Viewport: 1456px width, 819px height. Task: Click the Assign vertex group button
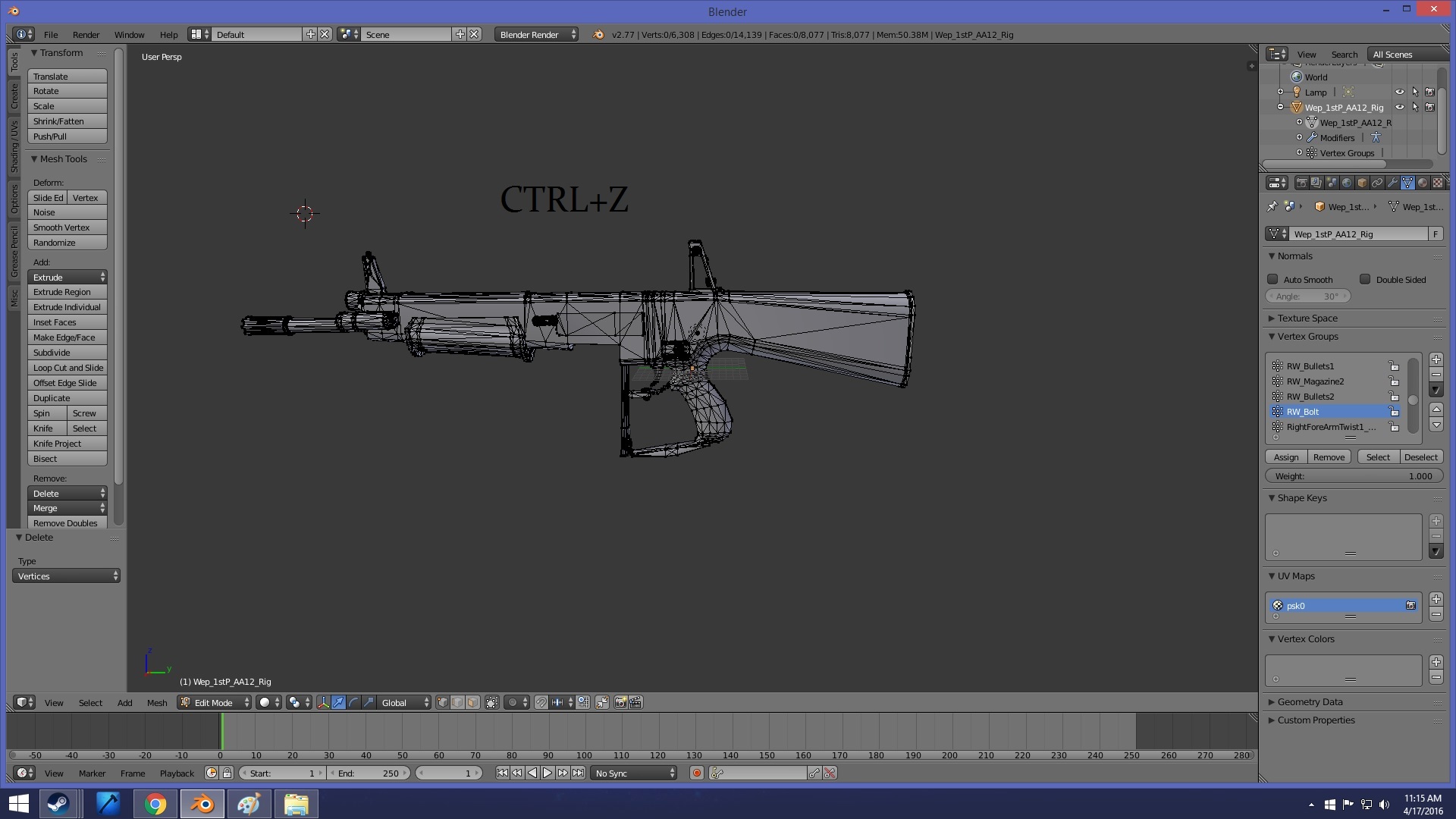1285,457
